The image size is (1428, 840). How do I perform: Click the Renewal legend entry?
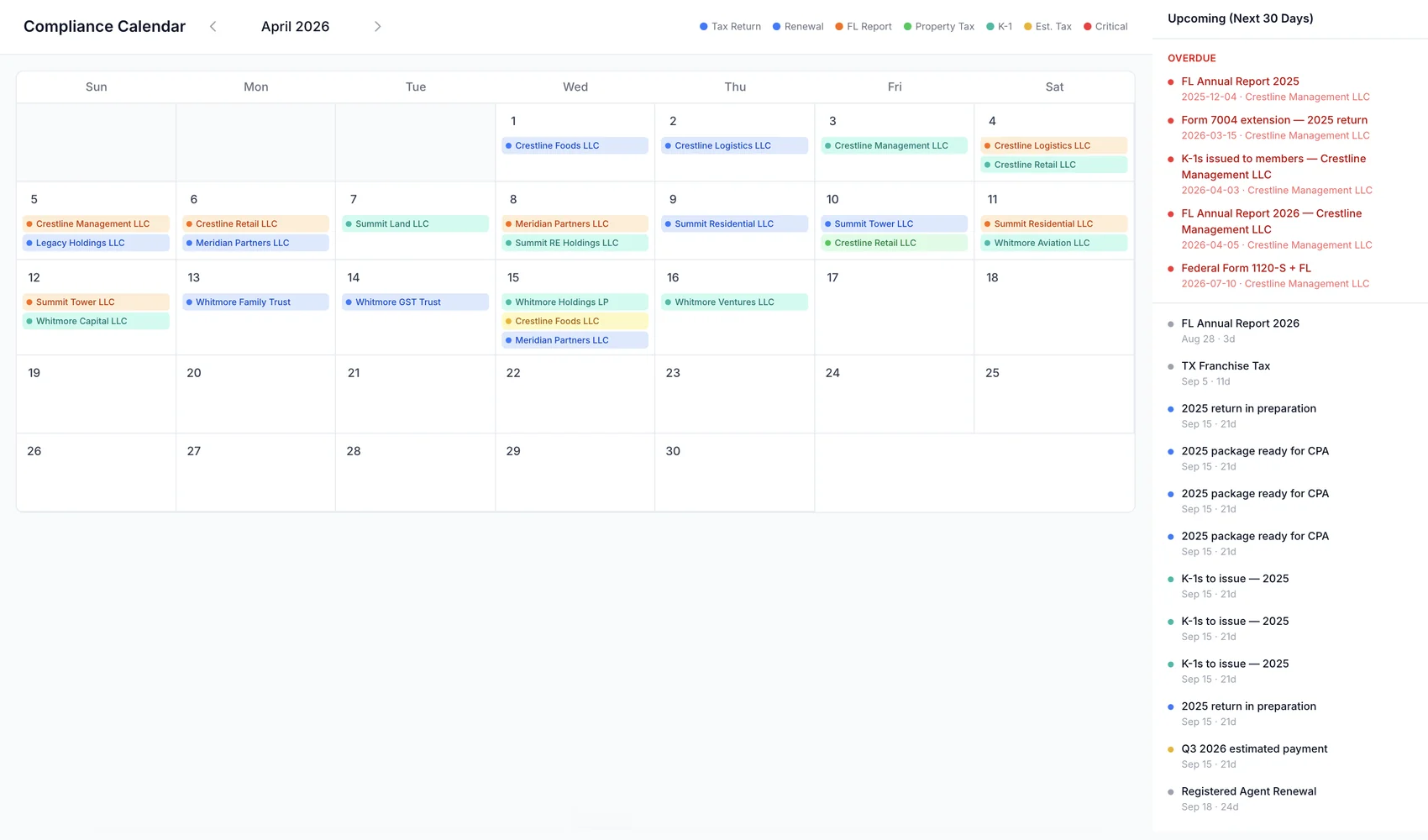point(798,27)
